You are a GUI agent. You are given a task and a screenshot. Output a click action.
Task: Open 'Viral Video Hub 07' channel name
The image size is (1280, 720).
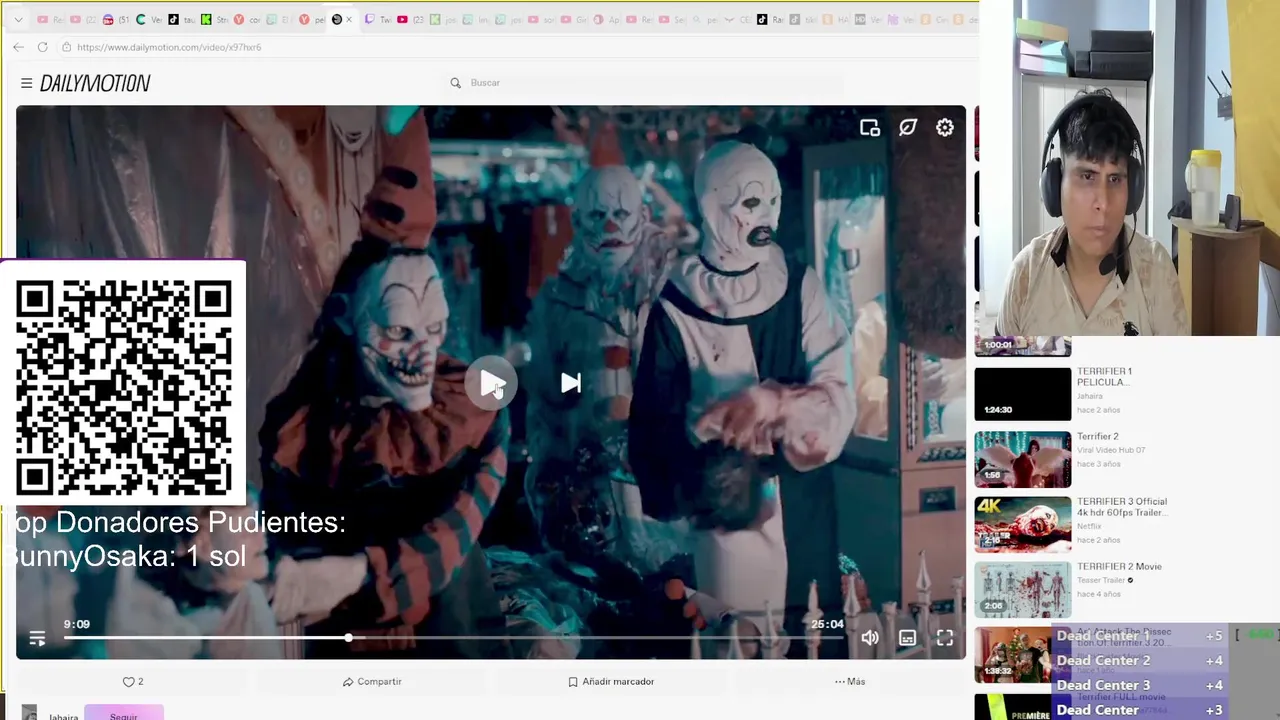(x=1111, y=450)
